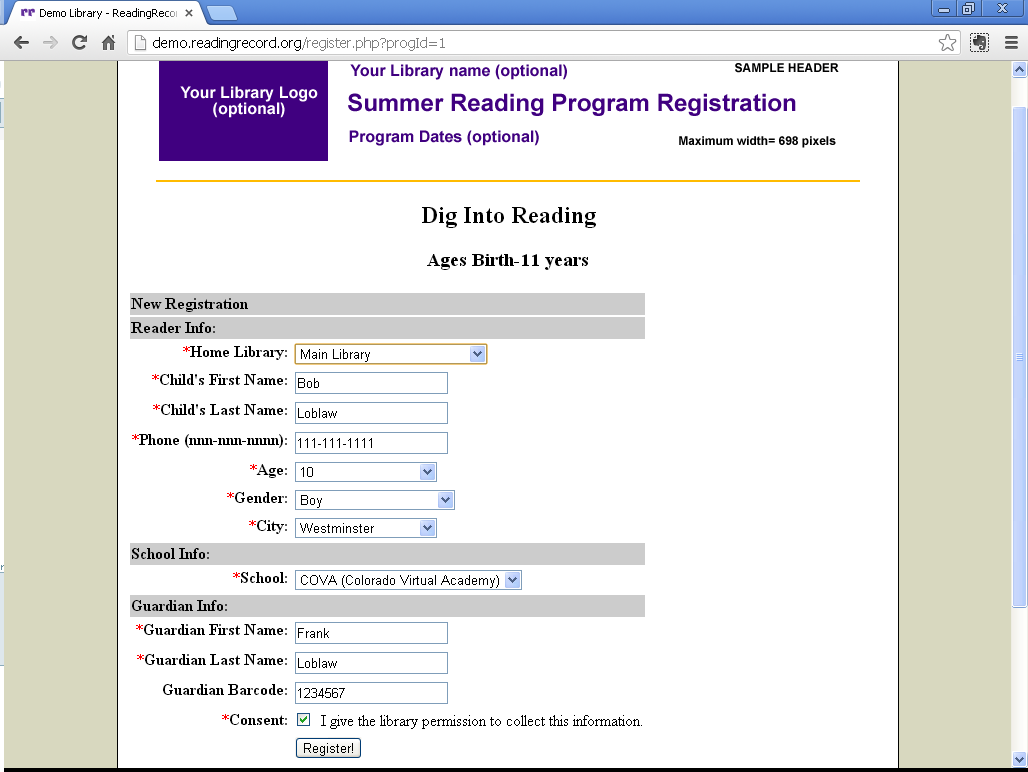Image resolution: width=1028 pixels, height=772 pixels.
Task: Click the 'Summer Reading Program Registration' heading
Action: 572,104
